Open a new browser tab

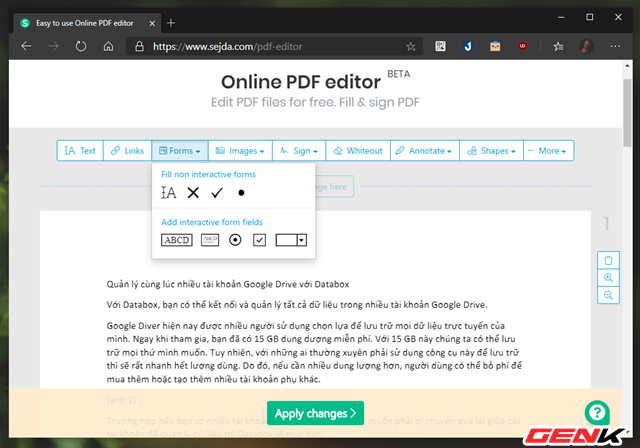171,23
